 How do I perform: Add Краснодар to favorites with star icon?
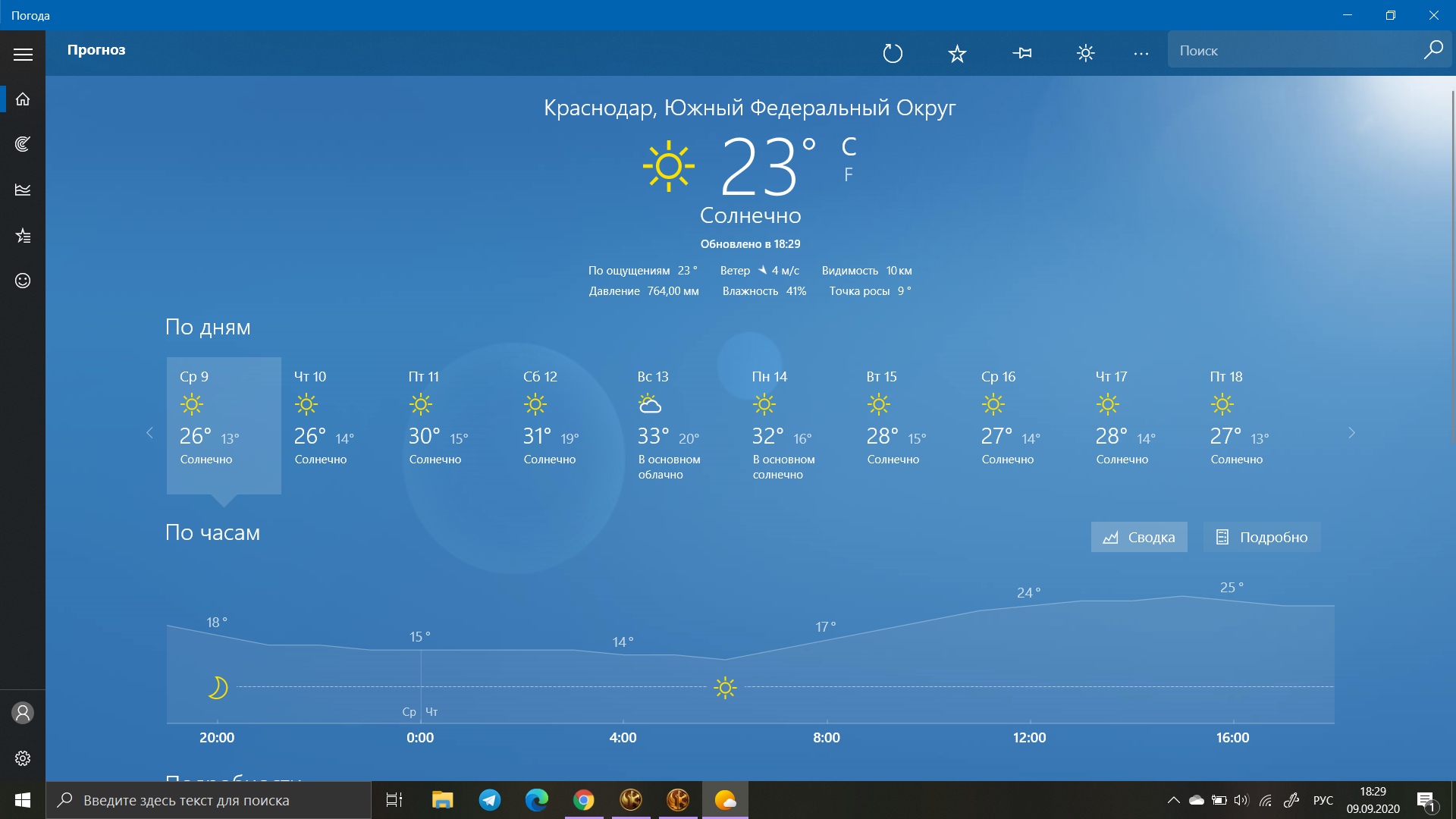957,53
